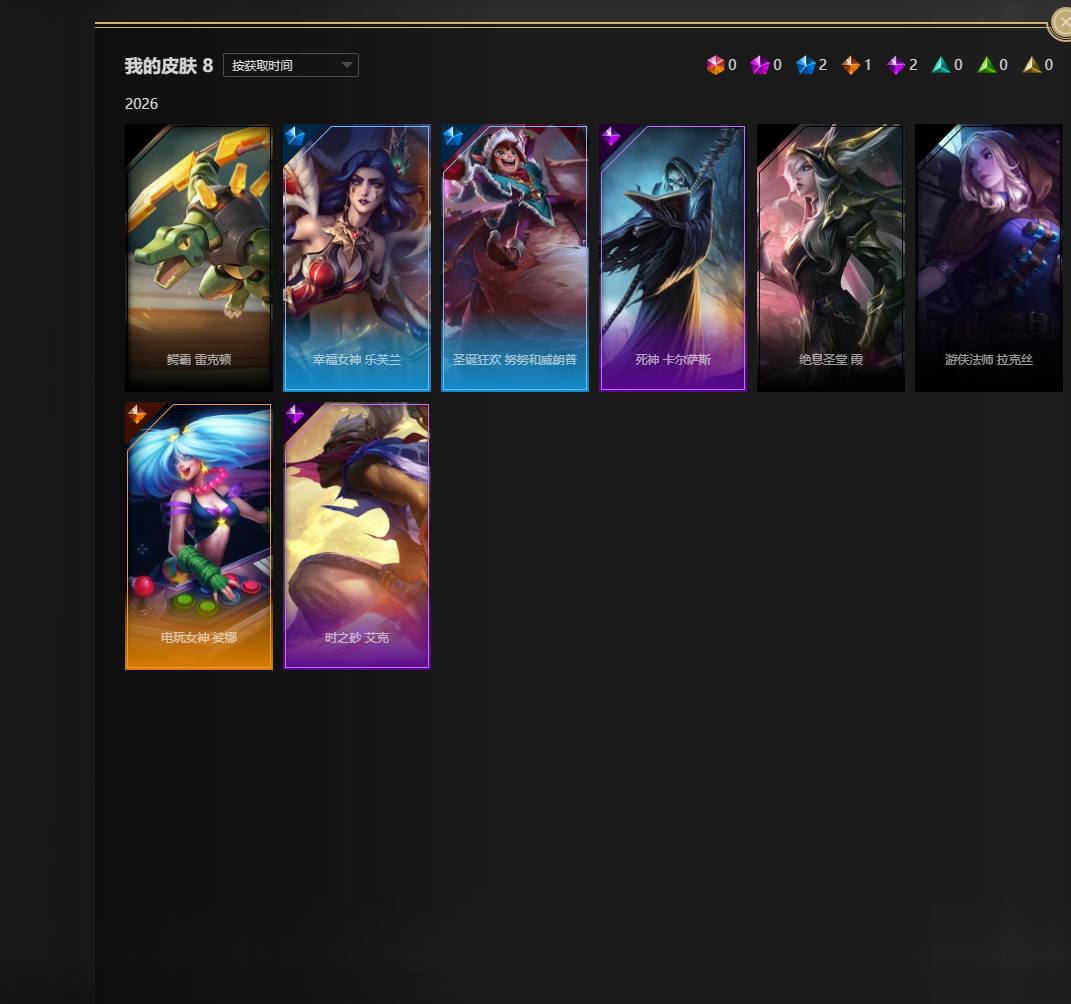Select the 死神 卡尔萨斯 skin card
1071x1004 pixels.
point(672,257)
